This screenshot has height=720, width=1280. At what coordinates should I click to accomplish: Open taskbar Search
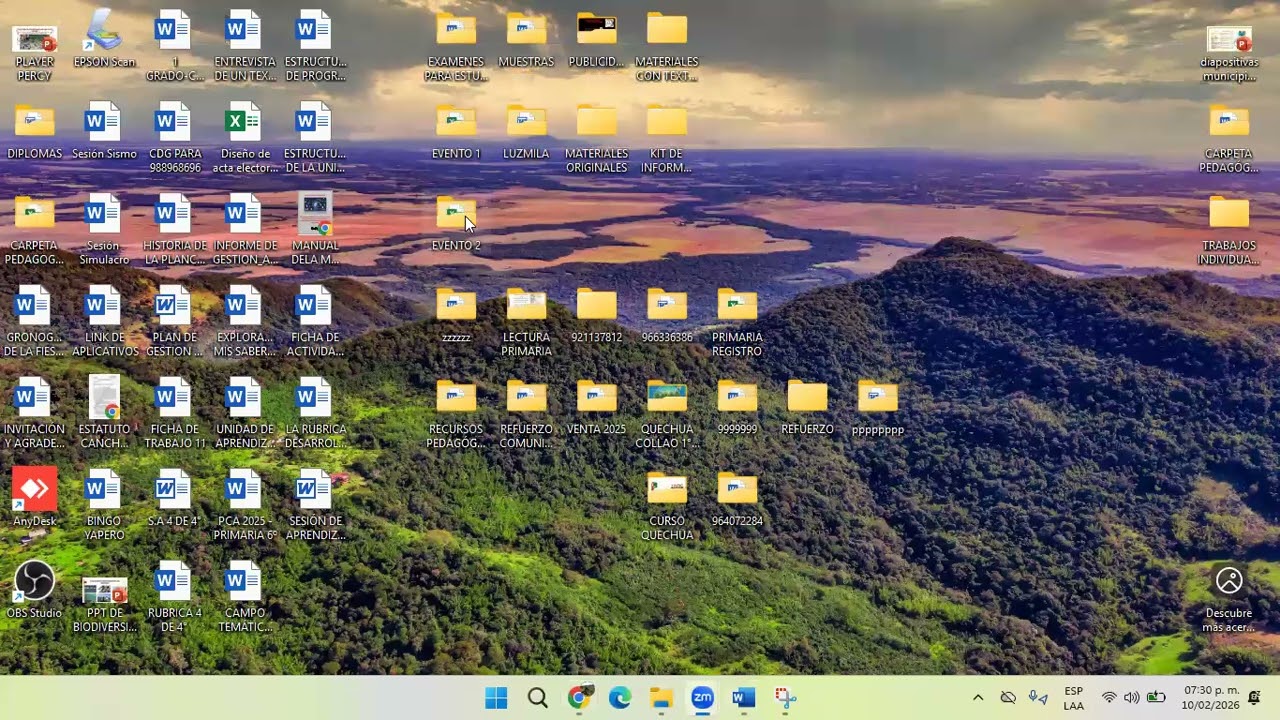pyautogui.click(x=537, y=698)
